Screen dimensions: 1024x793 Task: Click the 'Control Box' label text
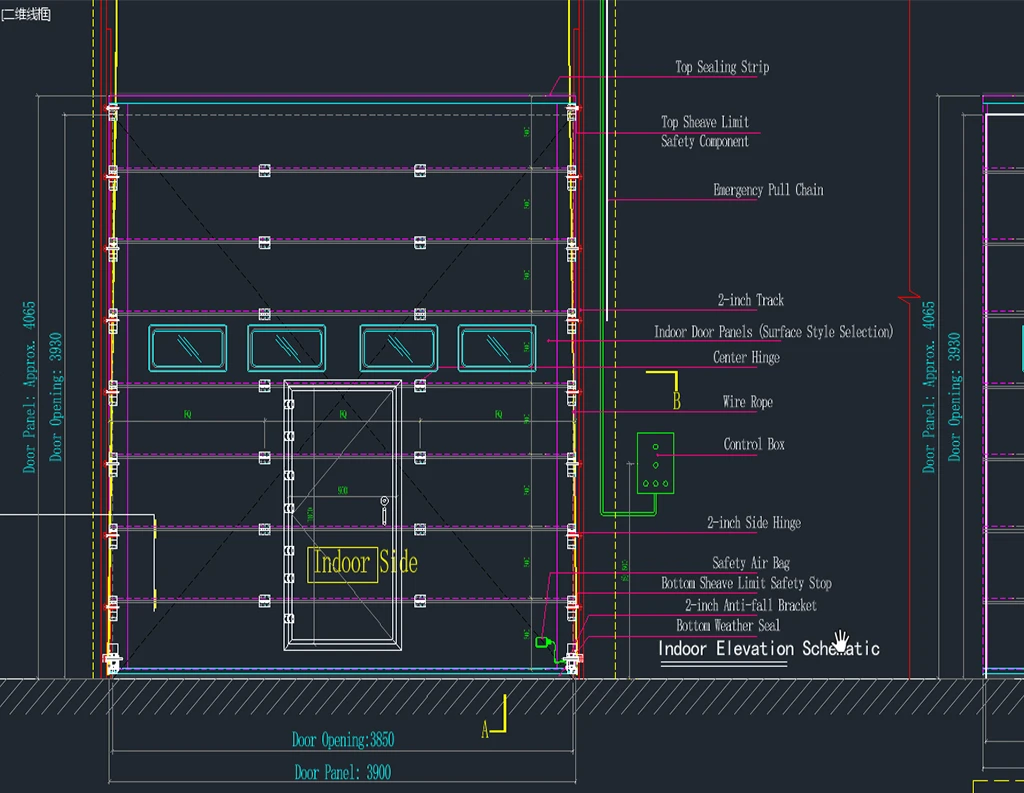(754, 444)
